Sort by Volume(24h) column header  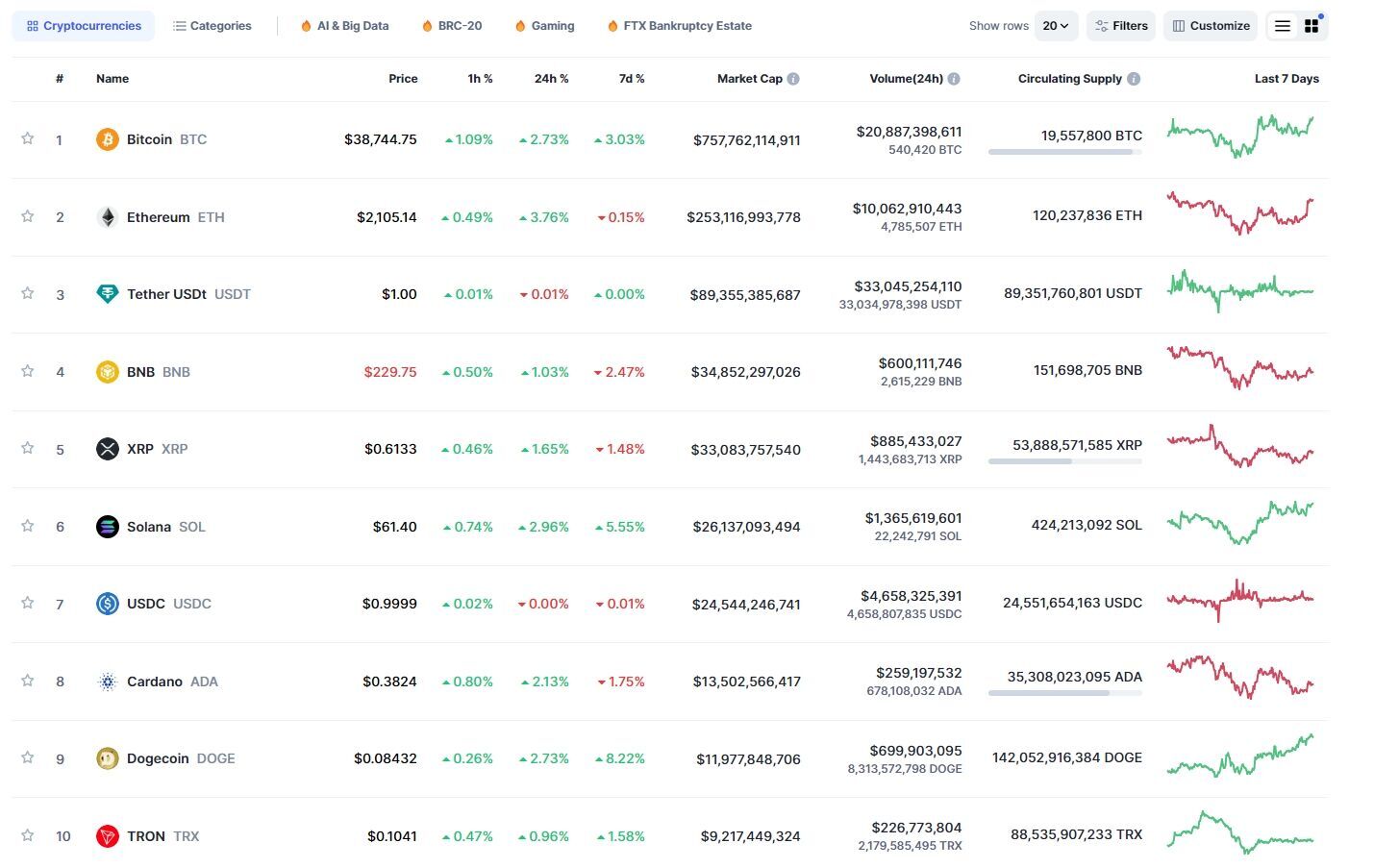click(906, 79)
